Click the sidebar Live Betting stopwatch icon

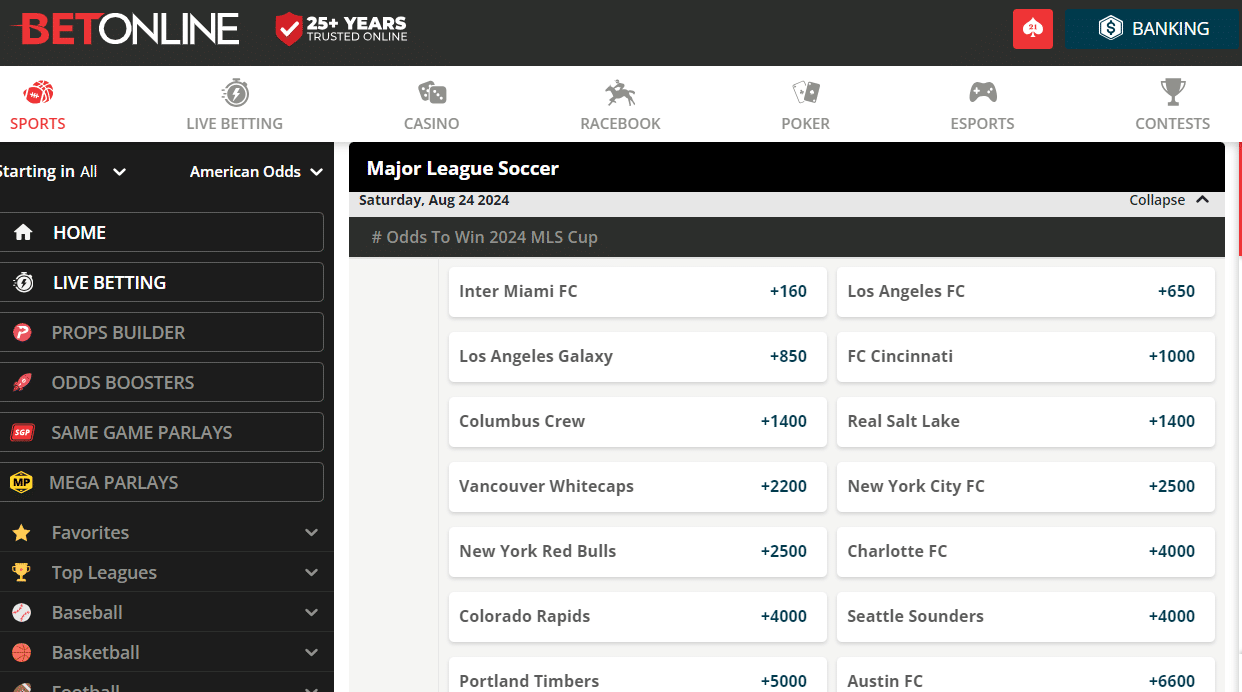point(23,282)
